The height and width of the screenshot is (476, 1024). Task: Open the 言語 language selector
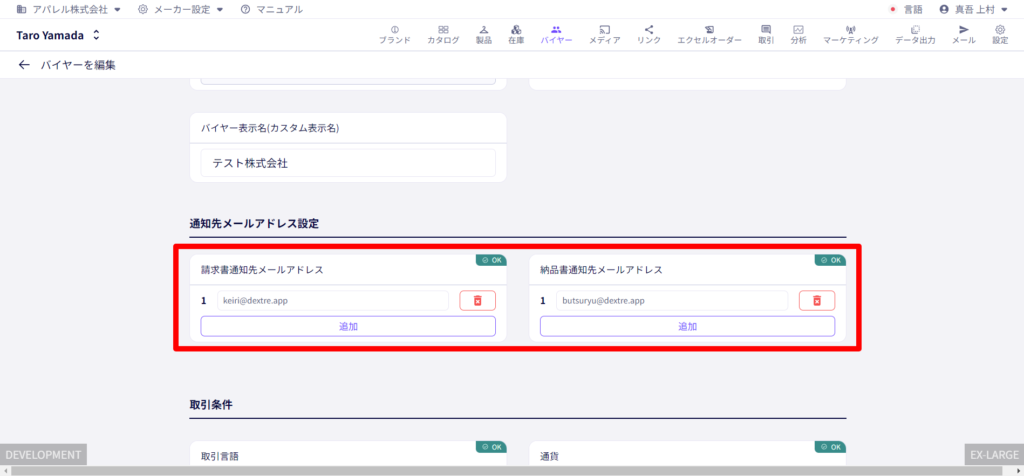(x=906, y=9)
